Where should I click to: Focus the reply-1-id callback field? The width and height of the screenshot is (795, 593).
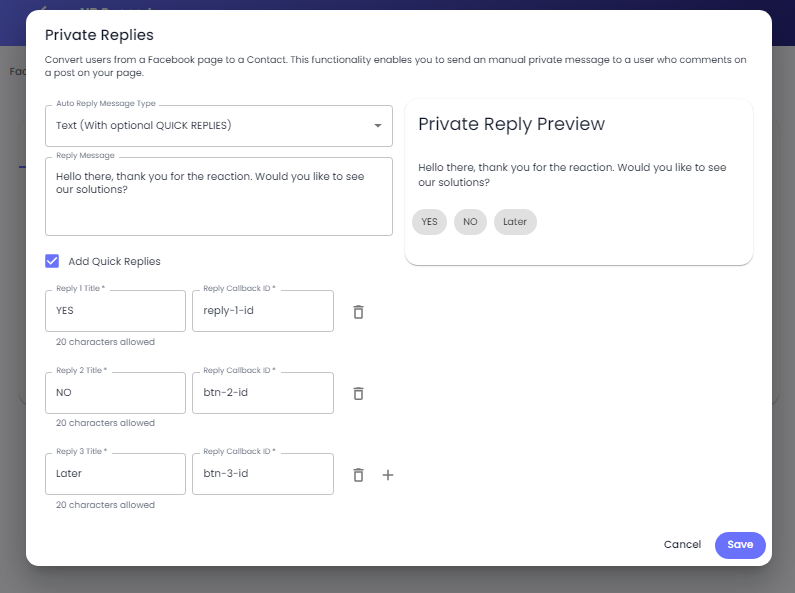[x=263, y=311]
